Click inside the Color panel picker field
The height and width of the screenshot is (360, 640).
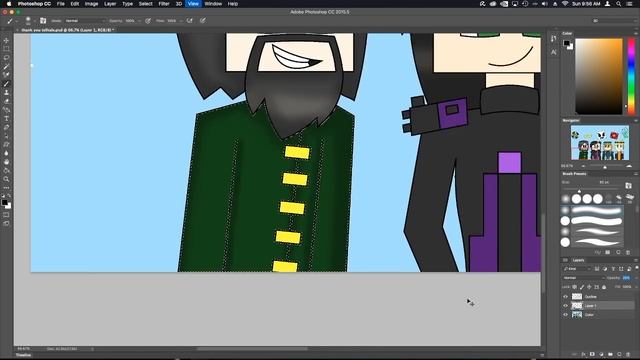click(x=599, y=76)
